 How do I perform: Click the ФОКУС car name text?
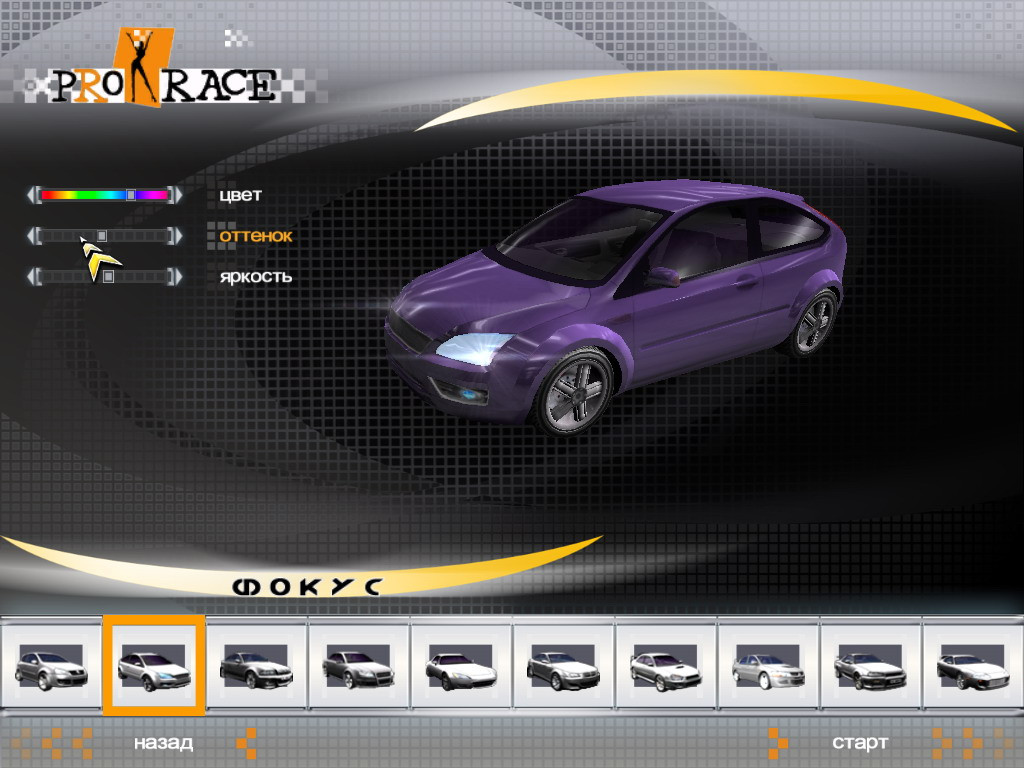coord(307,586)
